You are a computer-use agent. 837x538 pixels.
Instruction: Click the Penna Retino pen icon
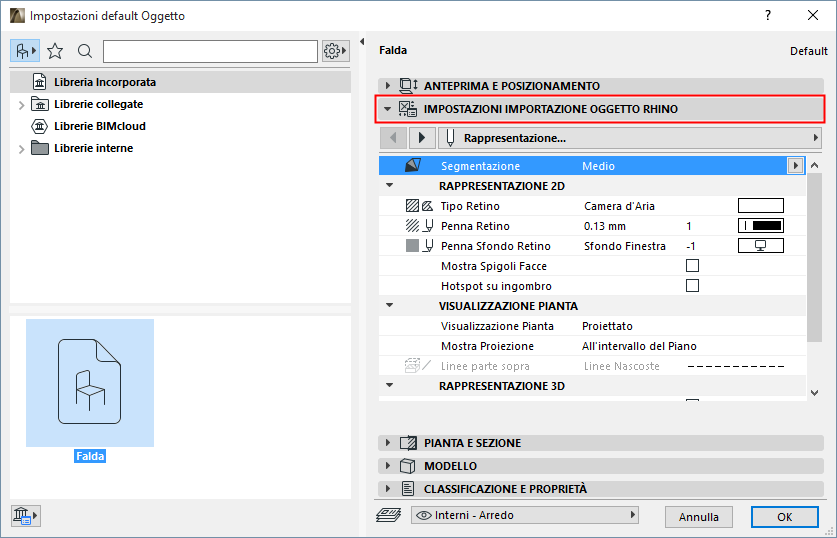point(419,226)
